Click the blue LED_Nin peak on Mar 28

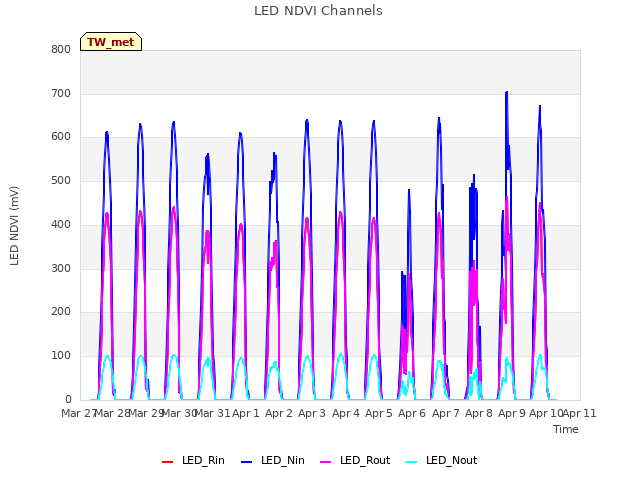point(107,132)
